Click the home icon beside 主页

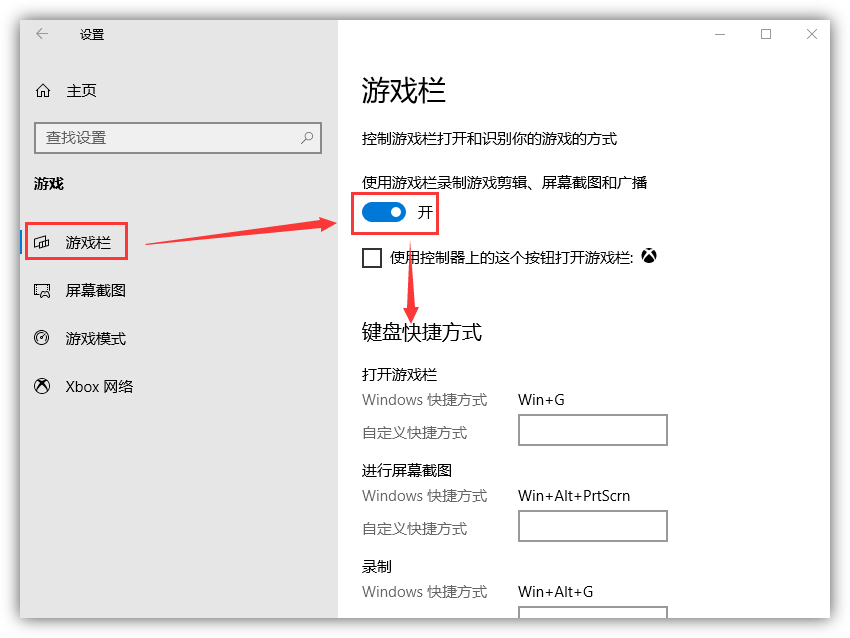pos(43,90)
